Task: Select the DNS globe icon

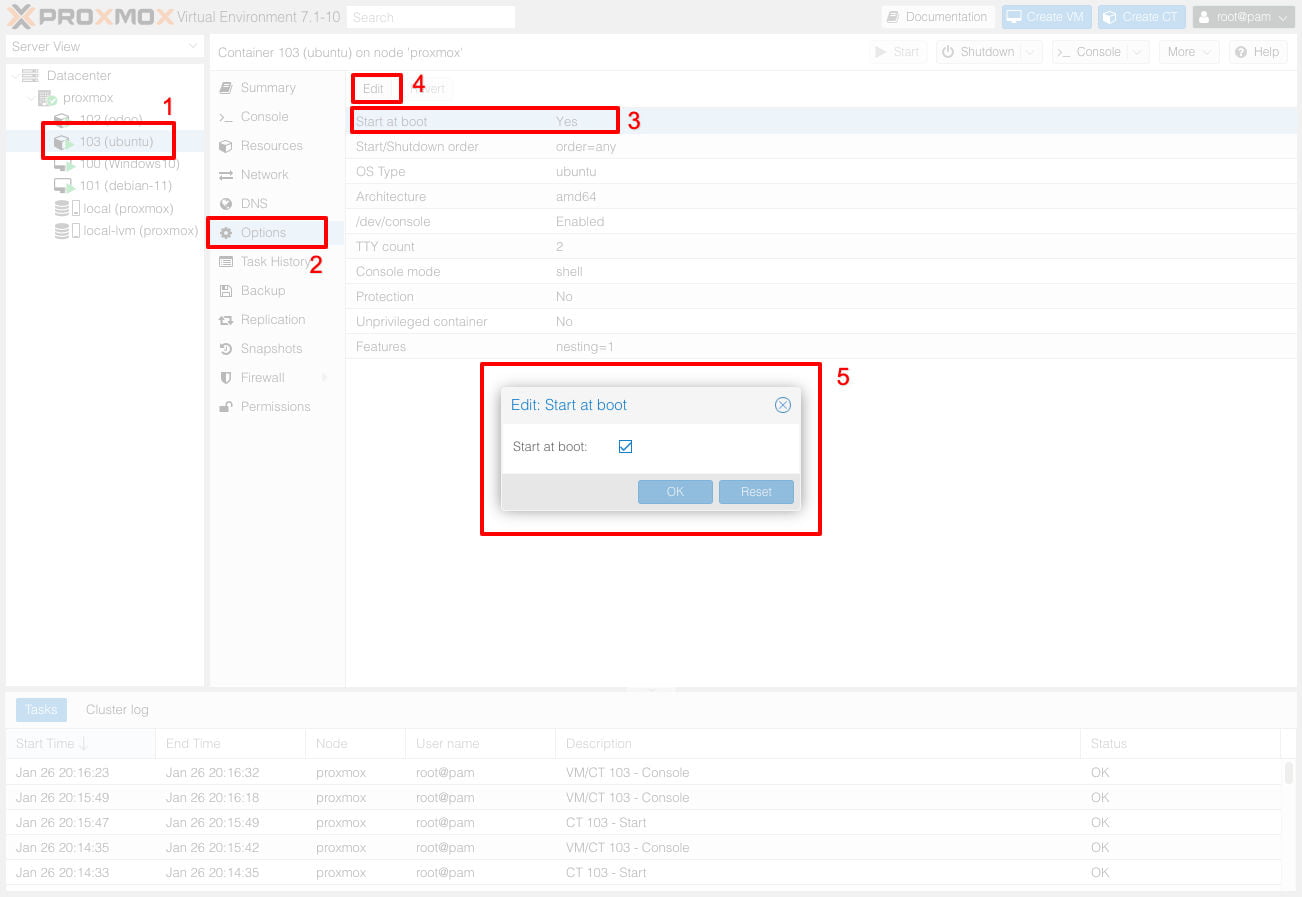Action: (x=226, y=204)
